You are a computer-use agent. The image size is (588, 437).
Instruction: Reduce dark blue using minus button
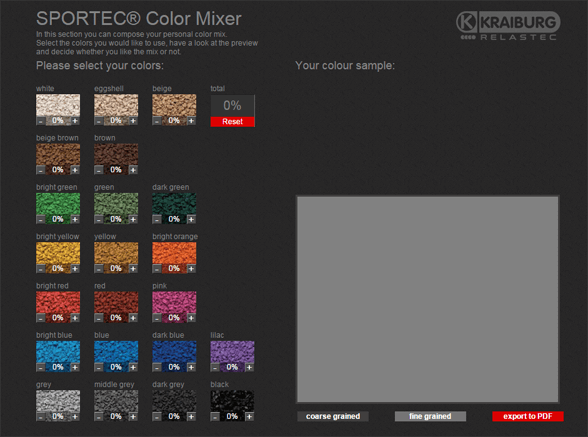click(x=157, y=367)
